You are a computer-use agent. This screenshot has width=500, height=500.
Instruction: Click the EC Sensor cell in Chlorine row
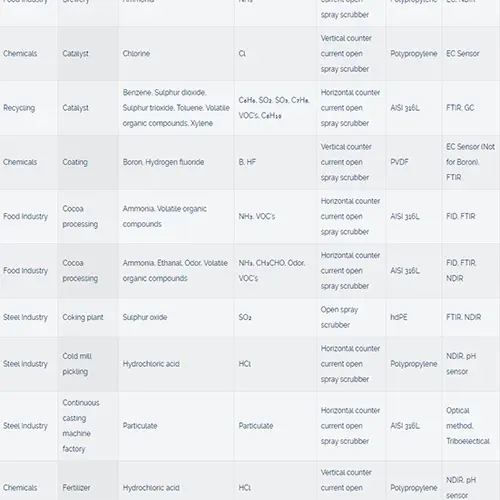pyautogui.click(x=471, y=54)
